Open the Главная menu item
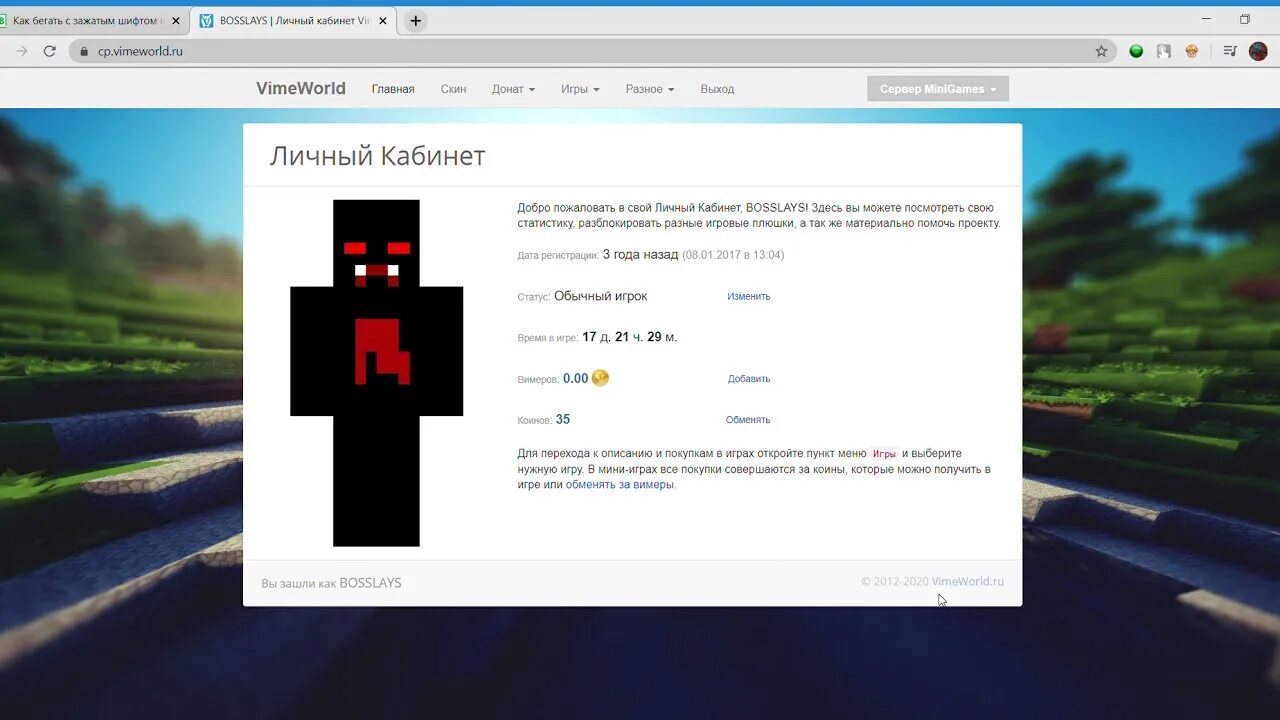 (x=393, y=89)
